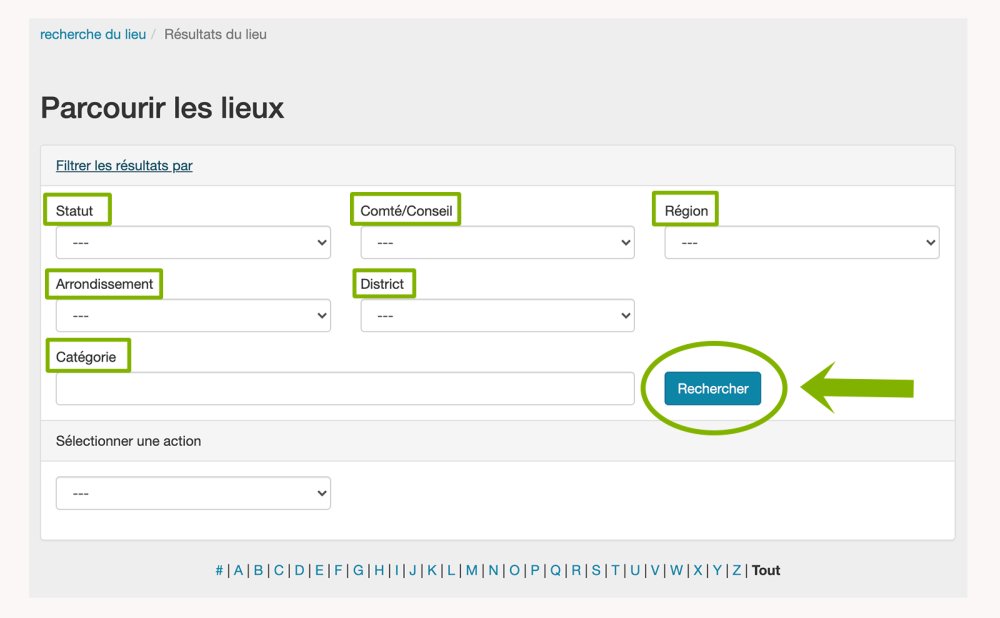
Task: Filter places starting with letter A
Action: tap(238, 570)
